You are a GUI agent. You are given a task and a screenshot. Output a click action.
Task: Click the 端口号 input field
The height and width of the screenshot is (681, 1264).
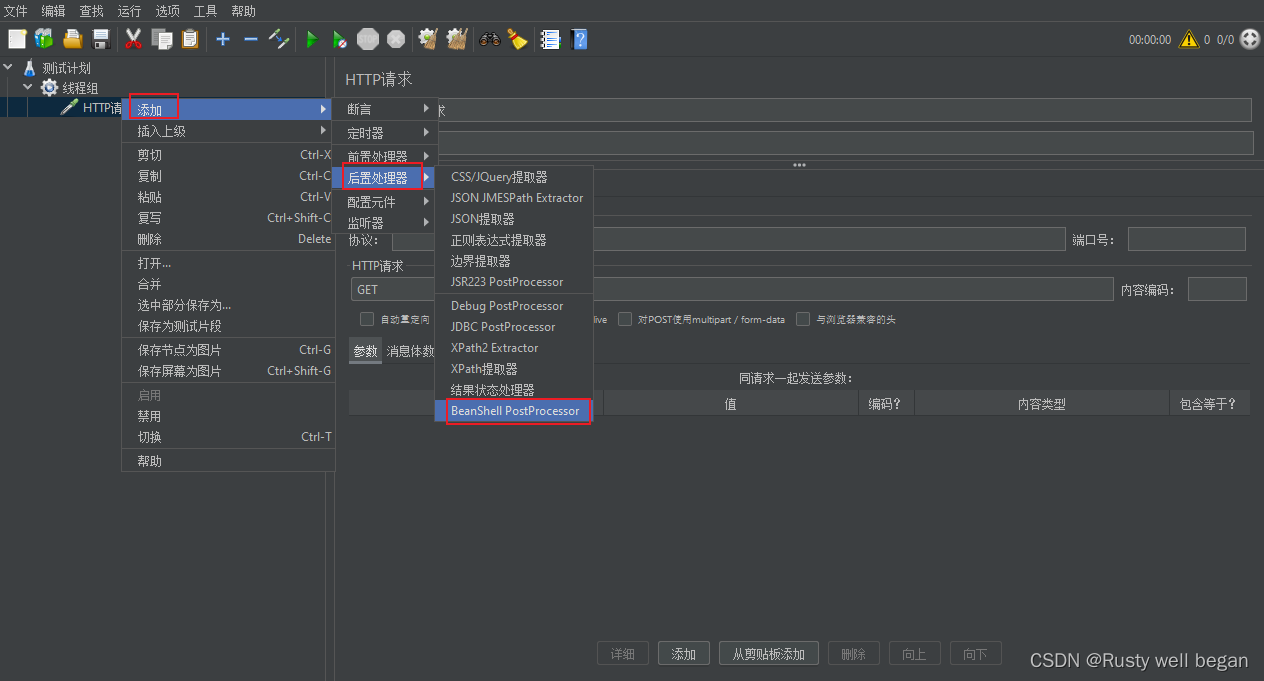click(x=1186, y=239)
